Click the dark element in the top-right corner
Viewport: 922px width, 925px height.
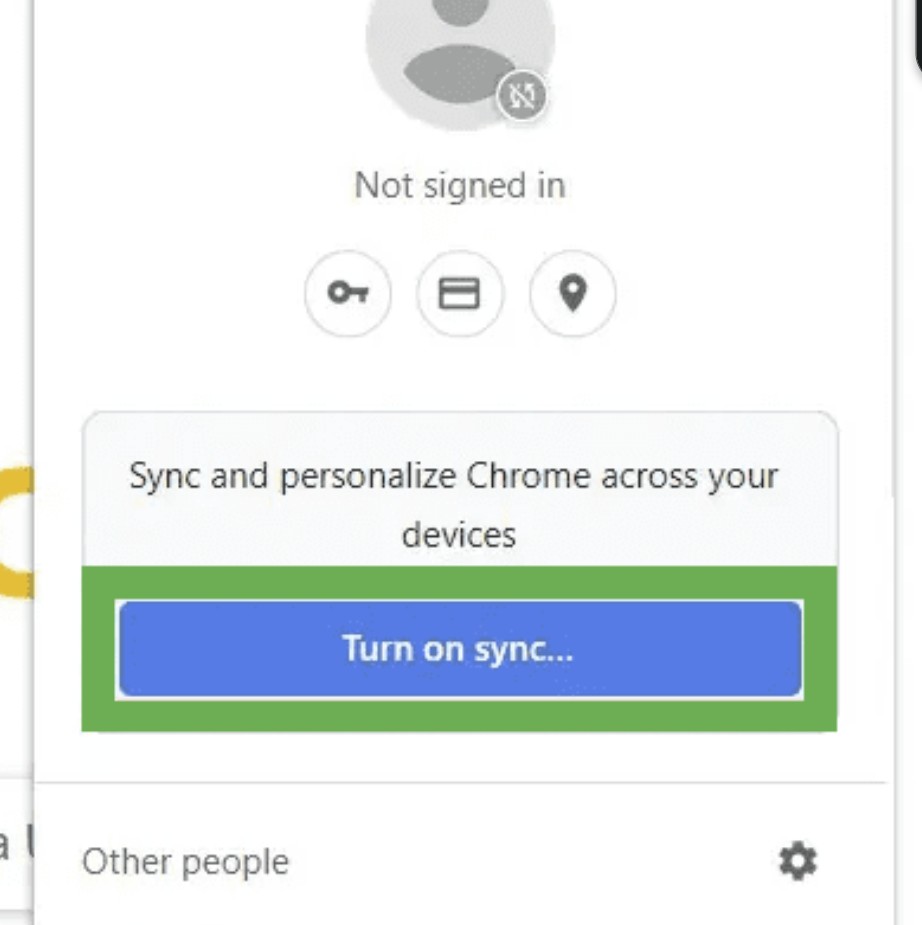tap(916, 40)
